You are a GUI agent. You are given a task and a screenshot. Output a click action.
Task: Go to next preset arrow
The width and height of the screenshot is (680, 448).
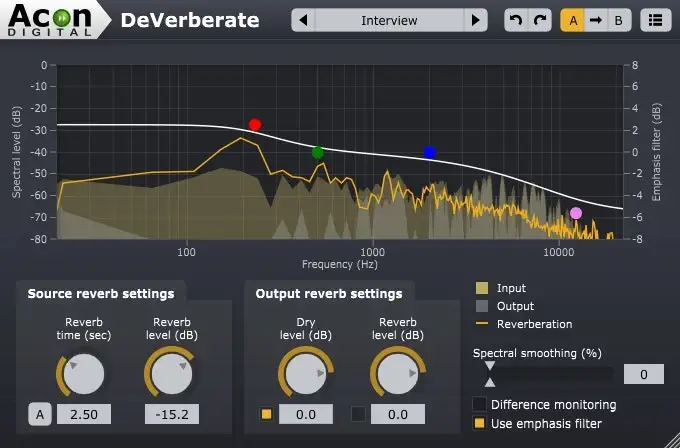coord(476,20)
